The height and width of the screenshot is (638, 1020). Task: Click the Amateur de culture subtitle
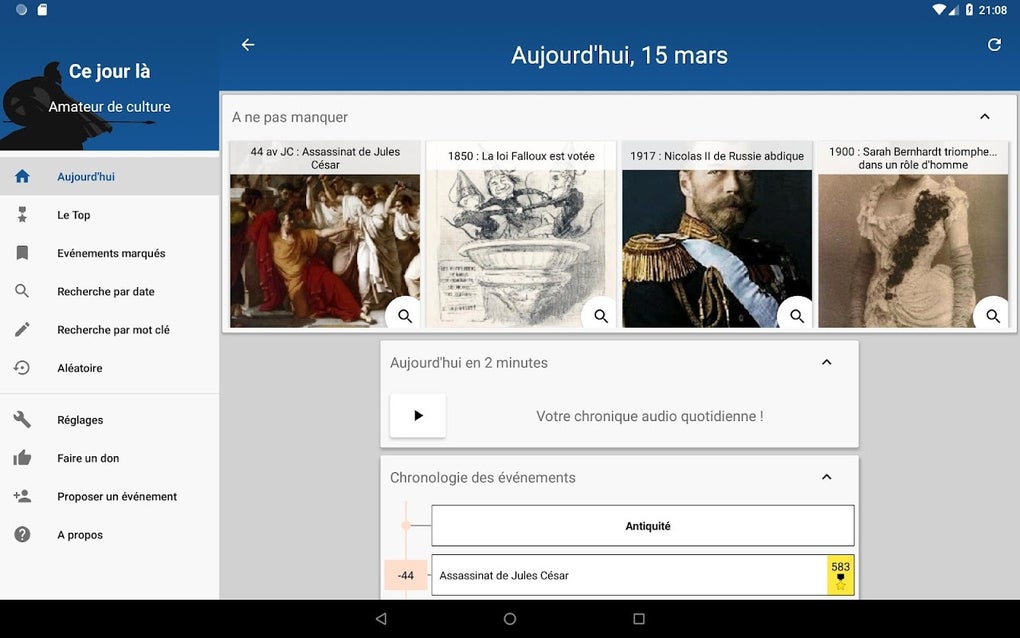(x=109, y=107)
